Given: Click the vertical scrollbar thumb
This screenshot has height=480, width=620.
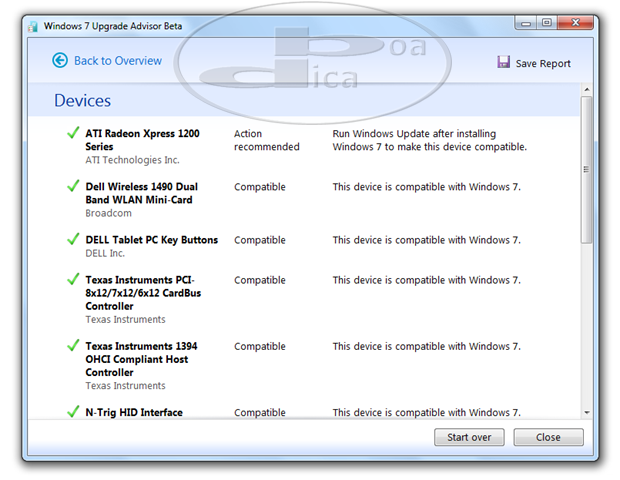Looking at the screenshot, I should [586, 170].
